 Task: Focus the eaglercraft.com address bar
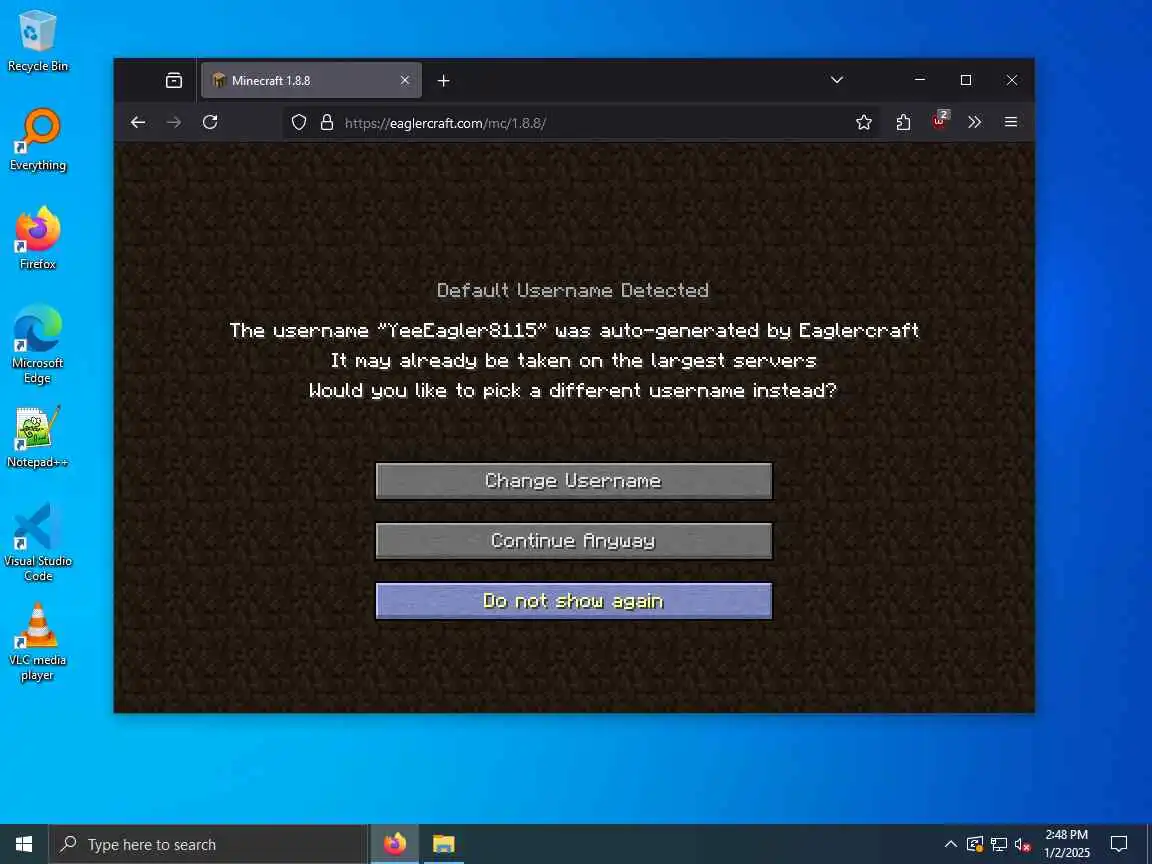click(580, 123)
